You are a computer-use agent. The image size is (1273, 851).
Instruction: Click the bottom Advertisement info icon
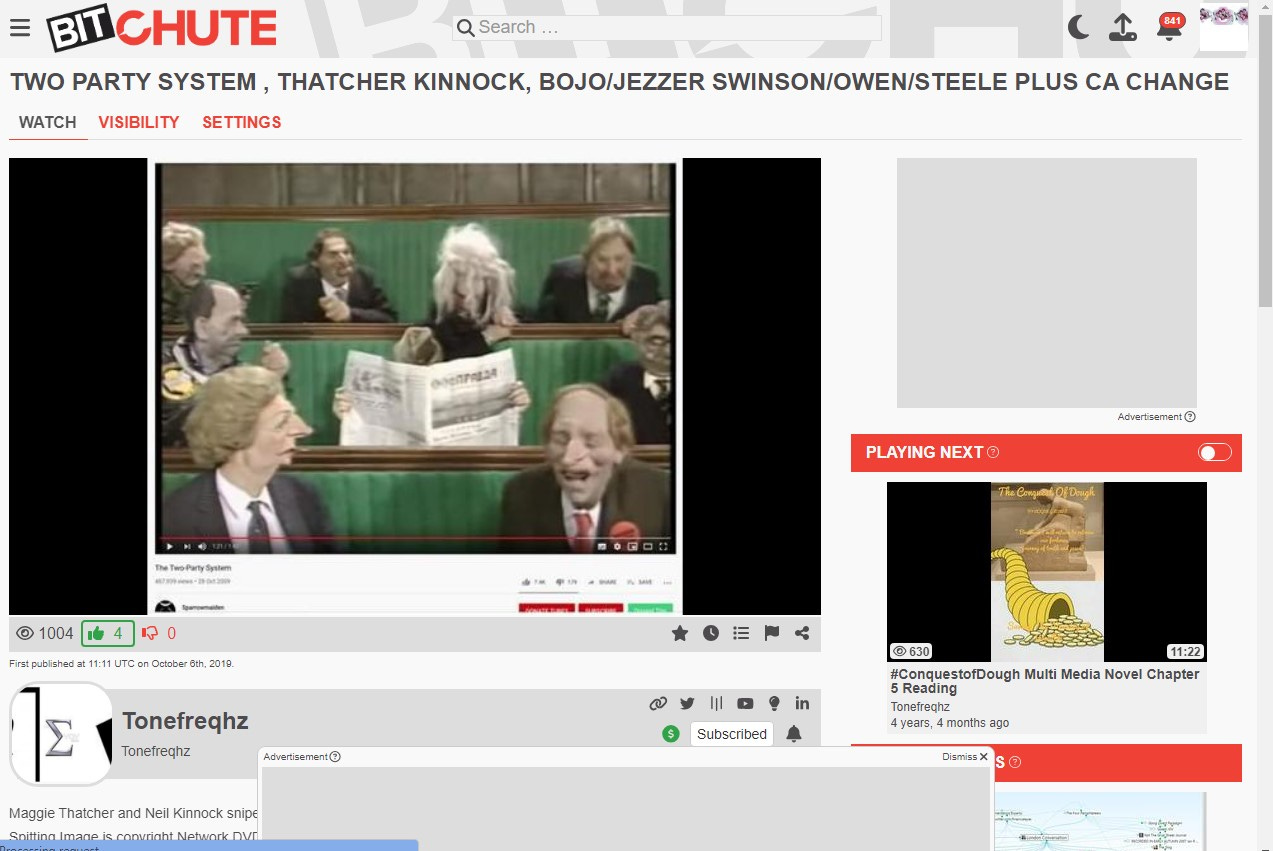(x=335, y=757)
